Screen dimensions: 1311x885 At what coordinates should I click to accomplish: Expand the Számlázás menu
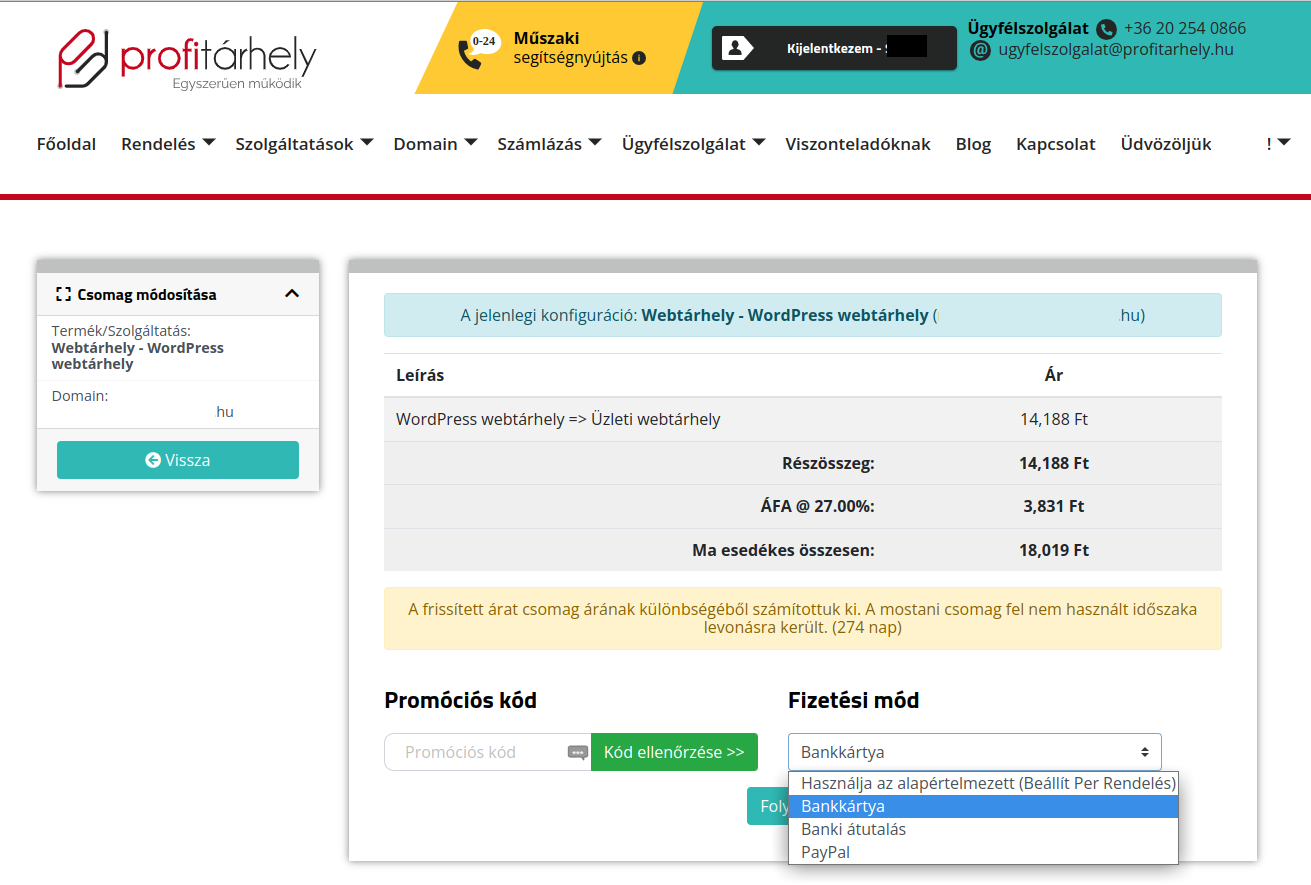point(549,144)
